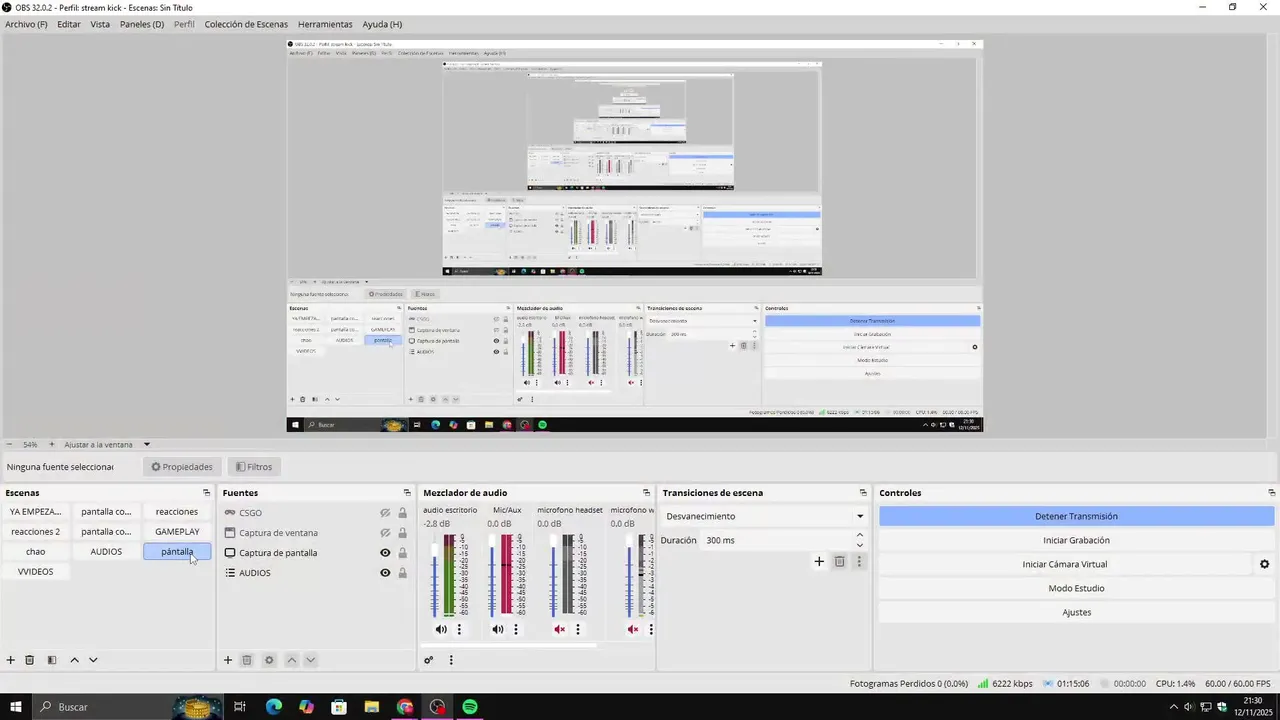1280x720 pixels.
Task: Open Windows Start menu
Action: tap(16, 707)
